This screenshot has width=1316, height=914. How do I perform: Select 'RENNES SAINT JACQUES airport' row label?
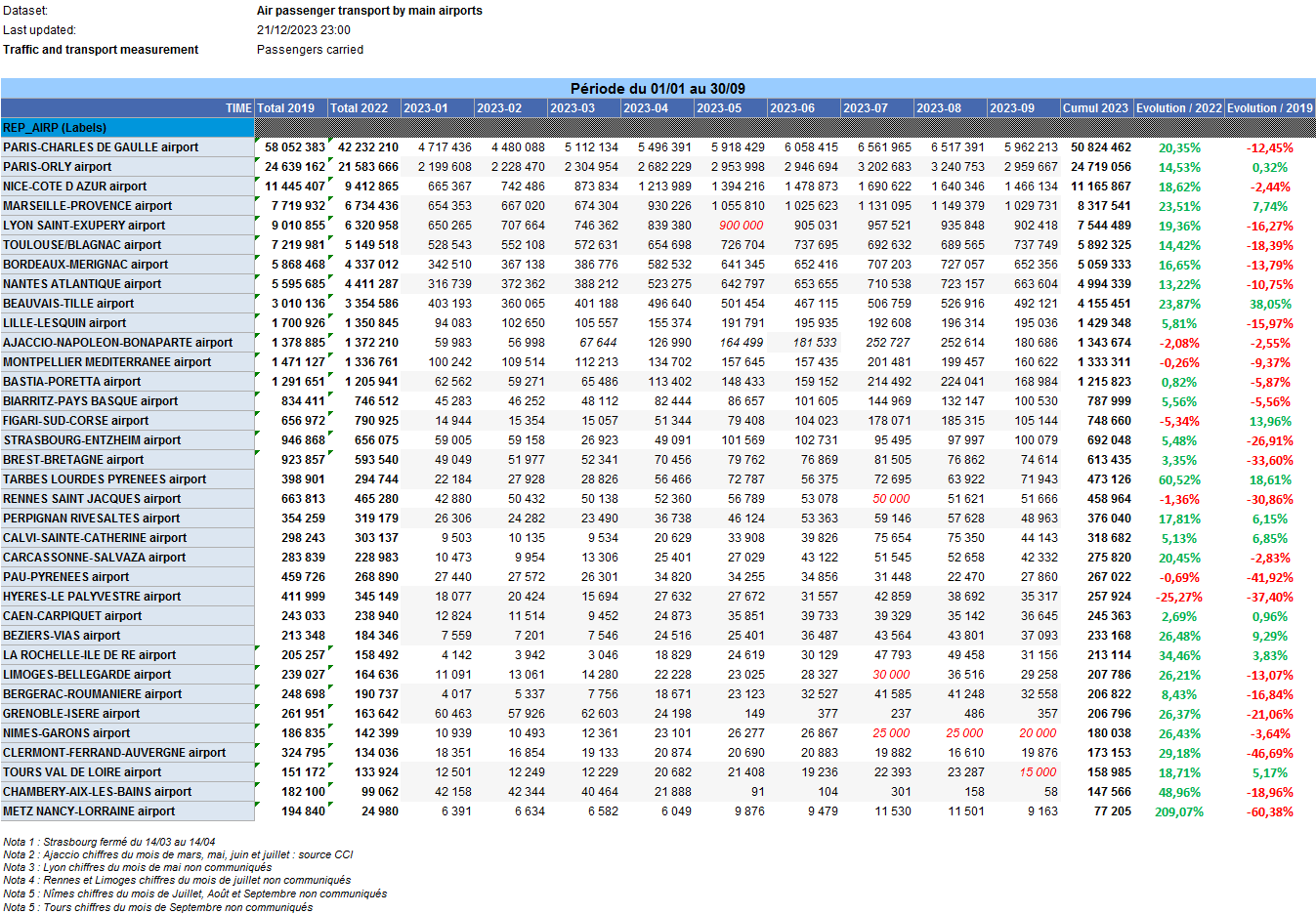pos(127,499)
